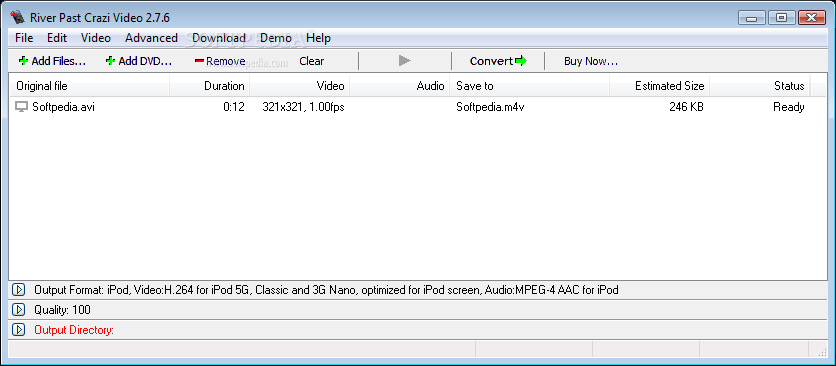Image resolution: width=836 pixels, height=366 pixels.
Task: Click the Output Format description text
Action: coord(326,290)
